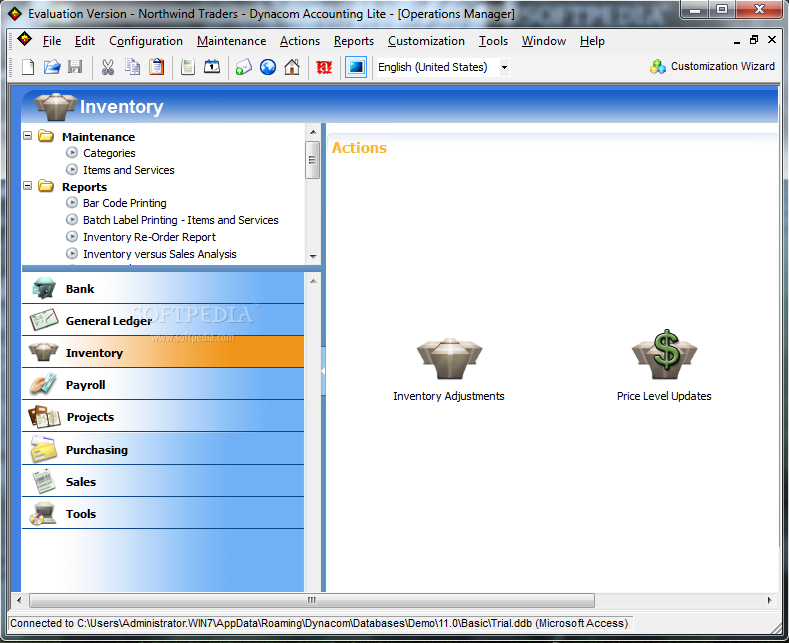Image resolution: width=789 pixels, height=643 pixels.
Task: Switch to the Projects module
Action: 163,417
